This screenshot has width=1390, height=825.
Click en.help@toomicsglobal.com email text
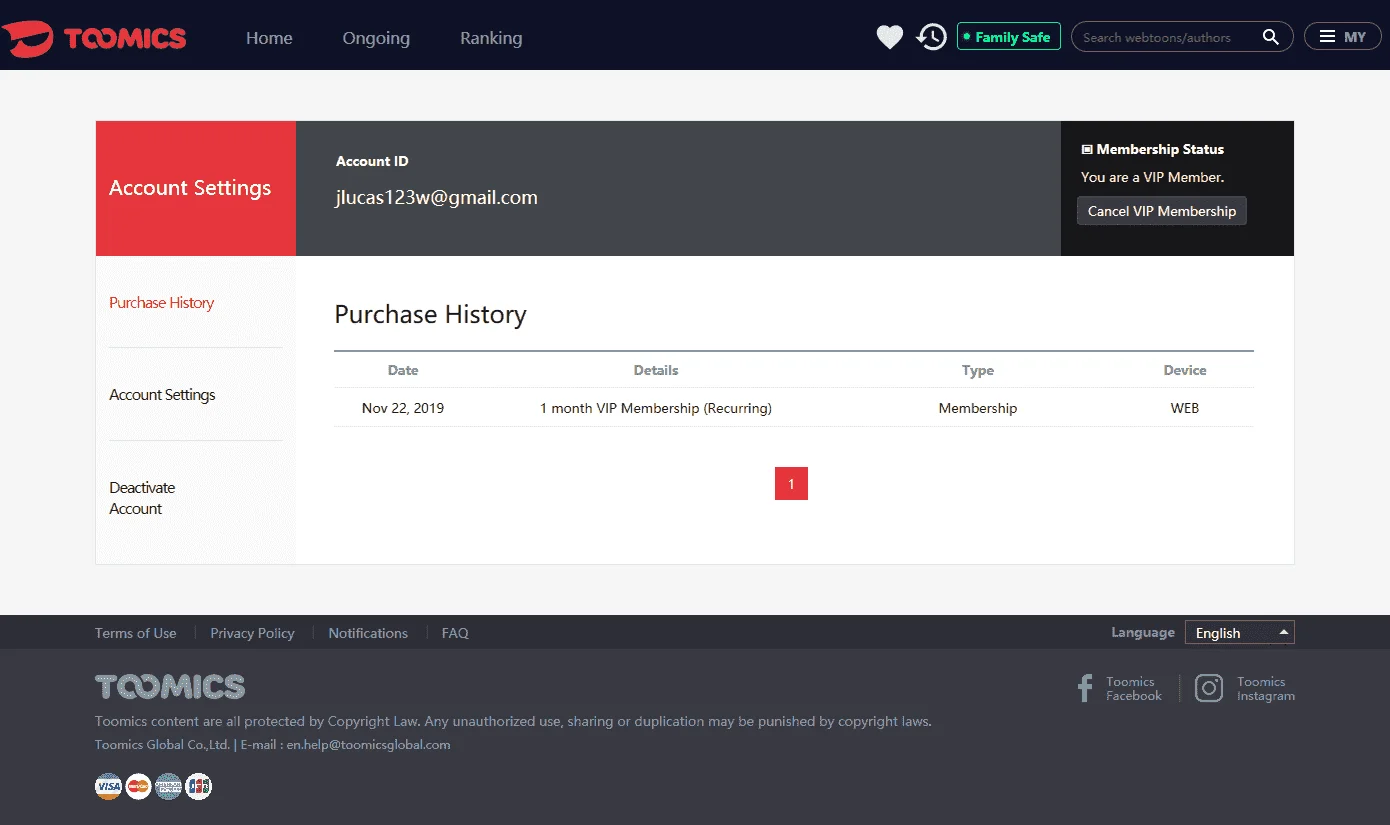(x=368, y=745)
